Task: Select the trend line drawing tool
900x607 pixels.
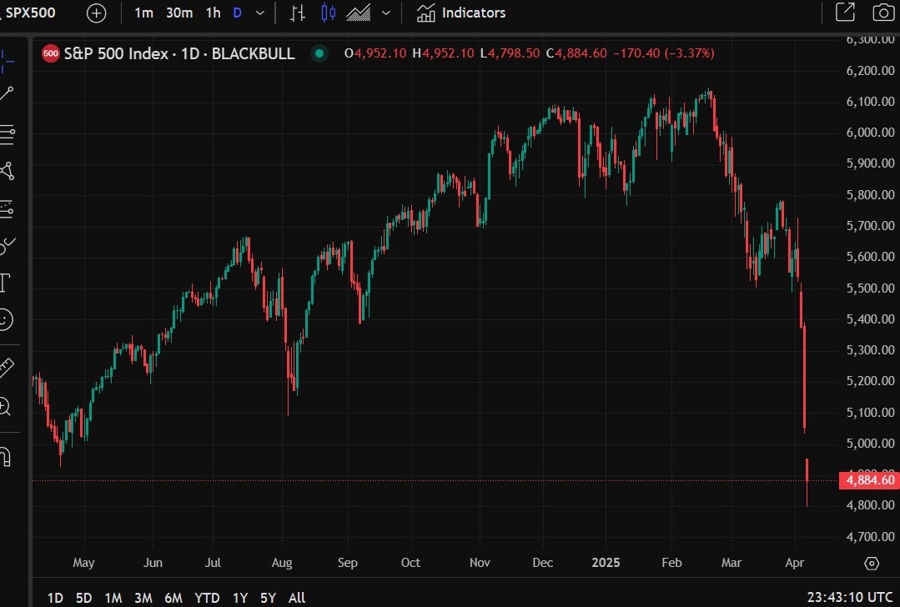Action: tap(7, 94)
